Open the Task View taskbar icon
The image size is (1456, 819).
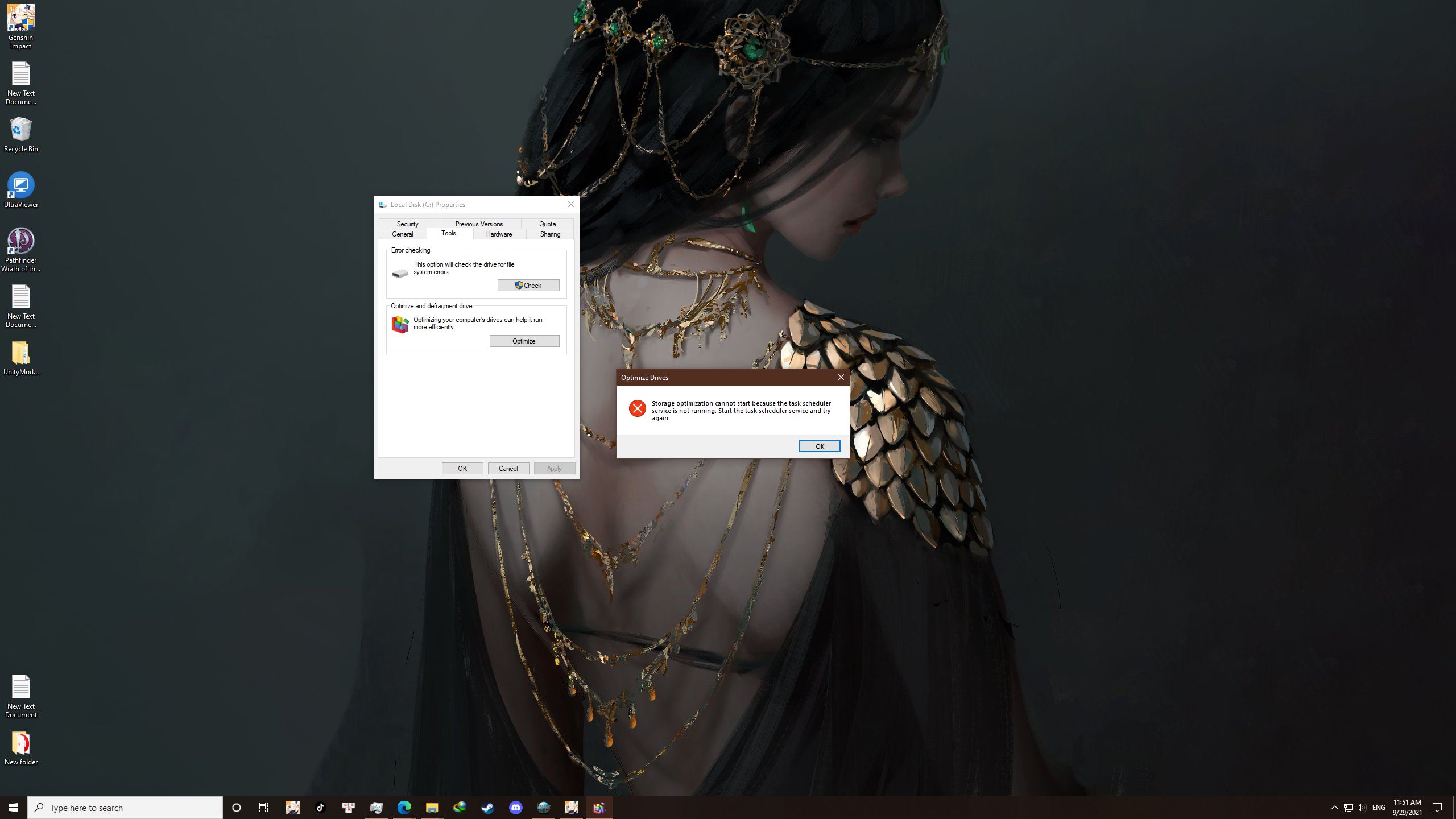pos(264,807)
